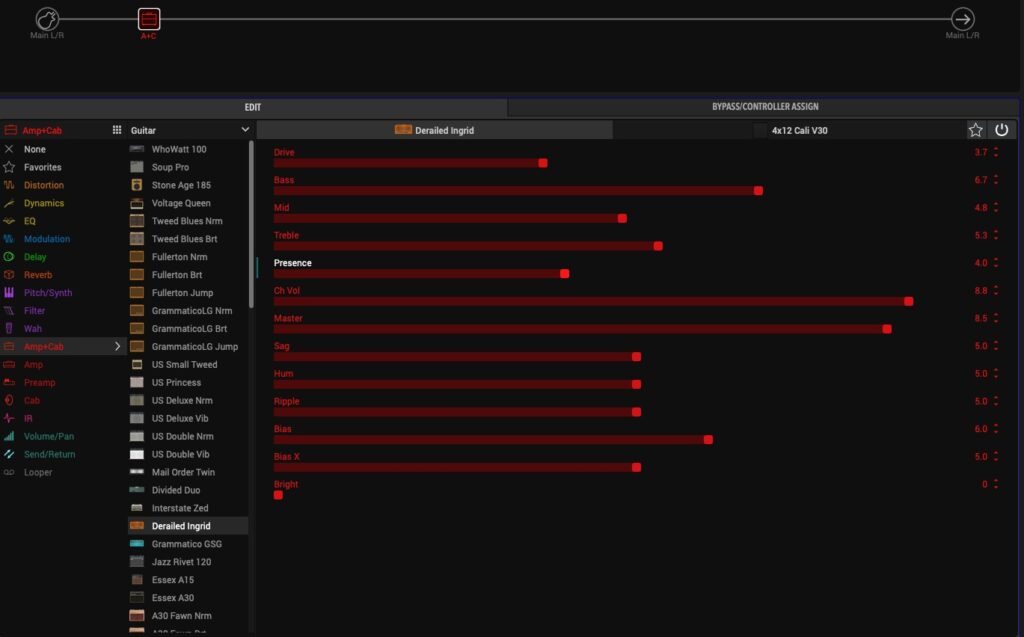
Task: Toggle the Bright switch slider
Action: point(279,495)
